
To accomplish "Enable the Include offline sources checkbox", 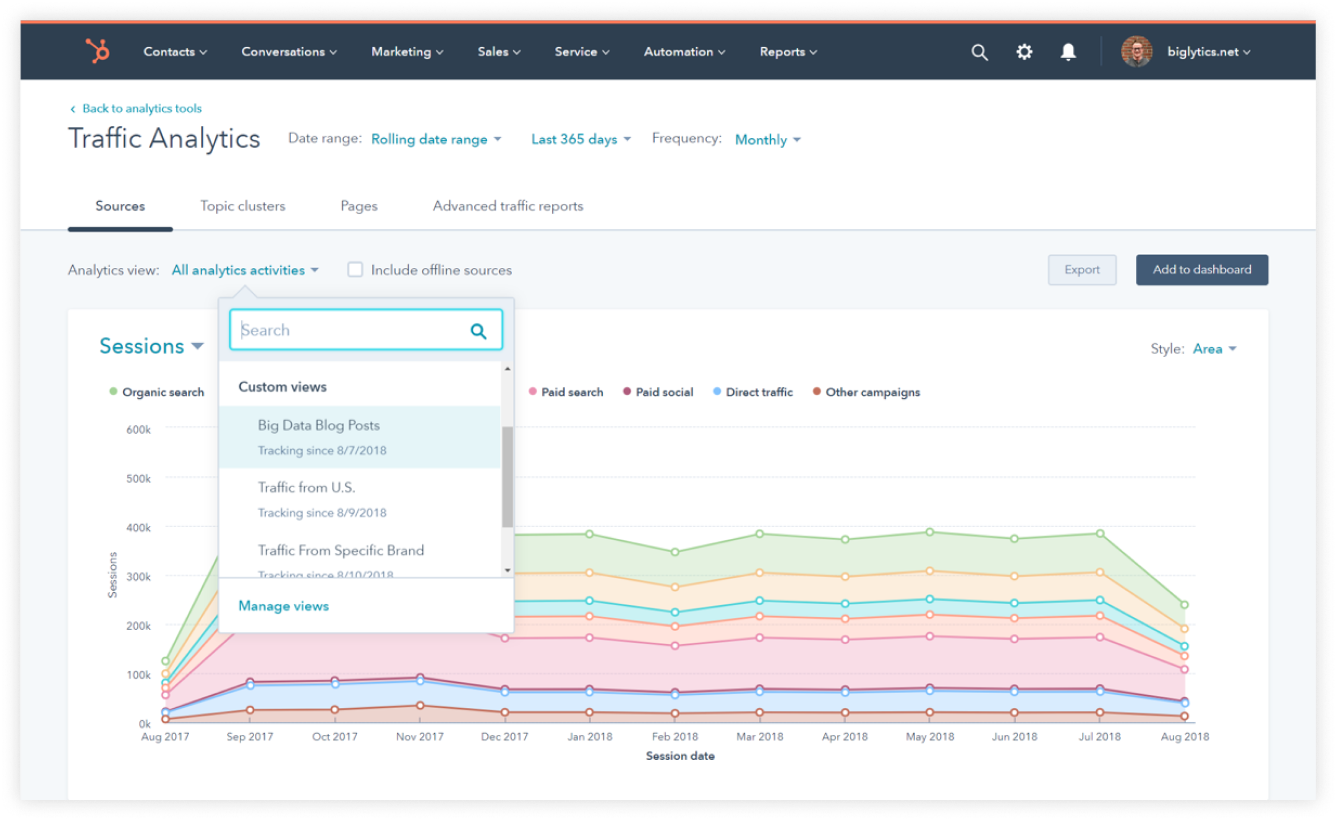I will 355,269.
